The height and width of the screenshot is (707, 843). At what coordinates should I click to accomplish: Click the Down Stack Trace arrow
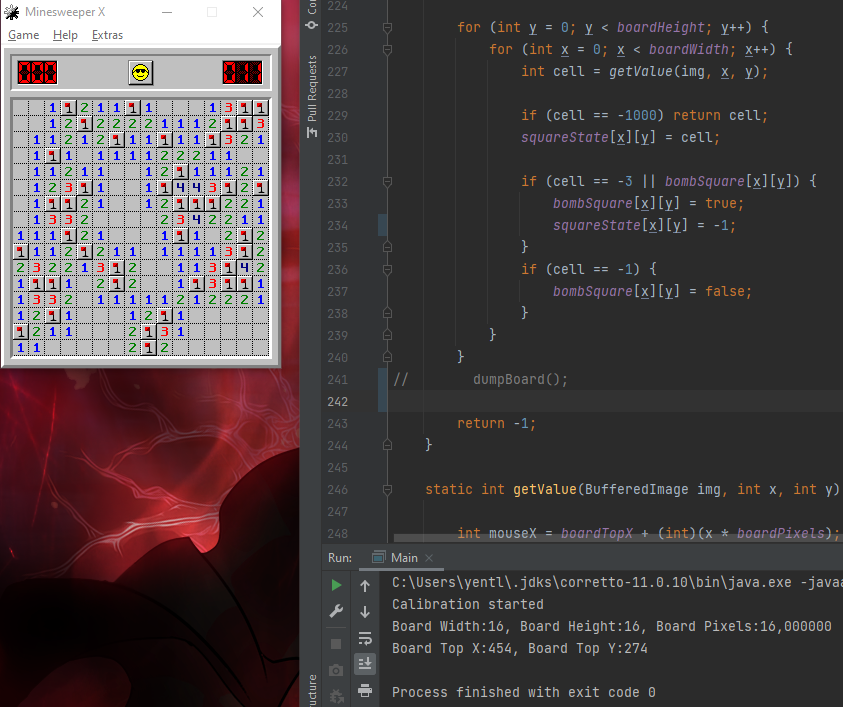coord(365,612)
